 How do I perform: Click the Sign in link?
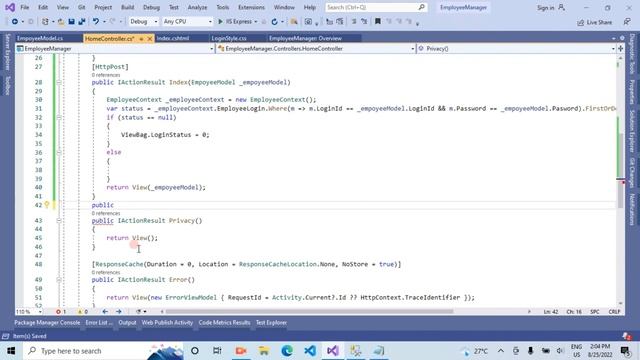pos(546,8)
